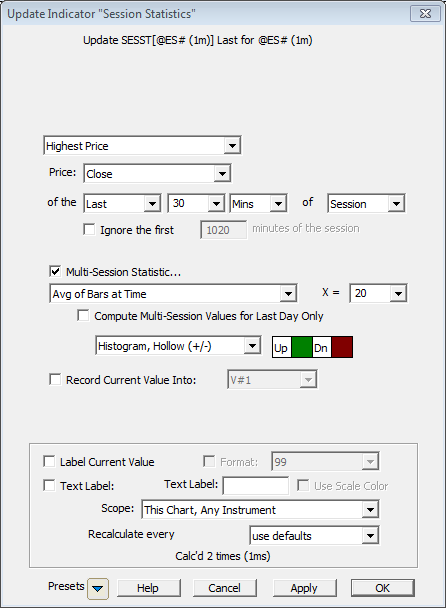Click the green Up color swatch

301,347
